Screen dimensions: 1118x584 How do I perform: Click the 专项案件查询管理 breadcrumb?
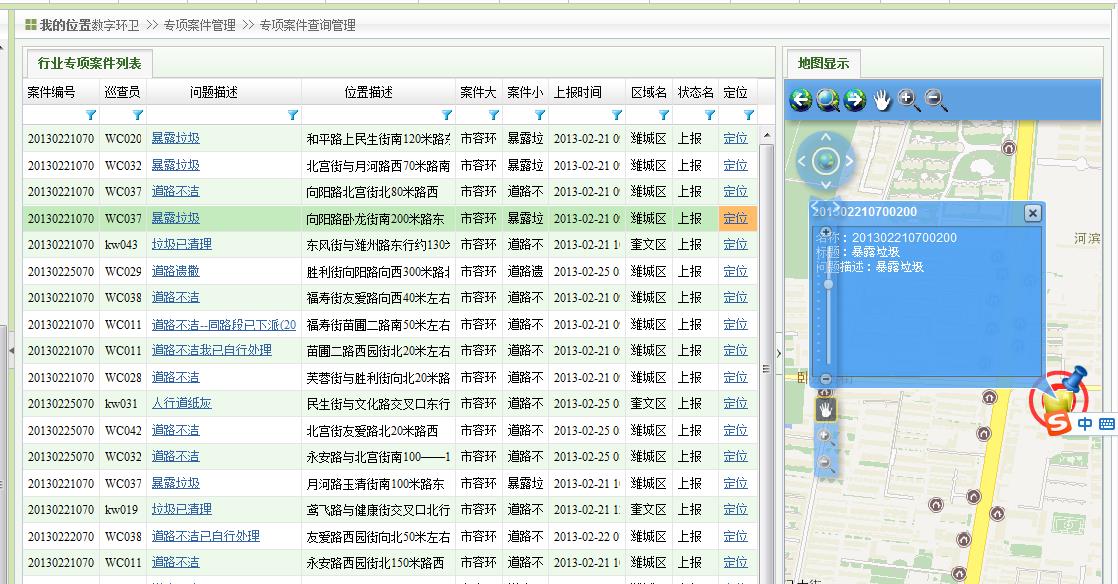pos(307,25)
